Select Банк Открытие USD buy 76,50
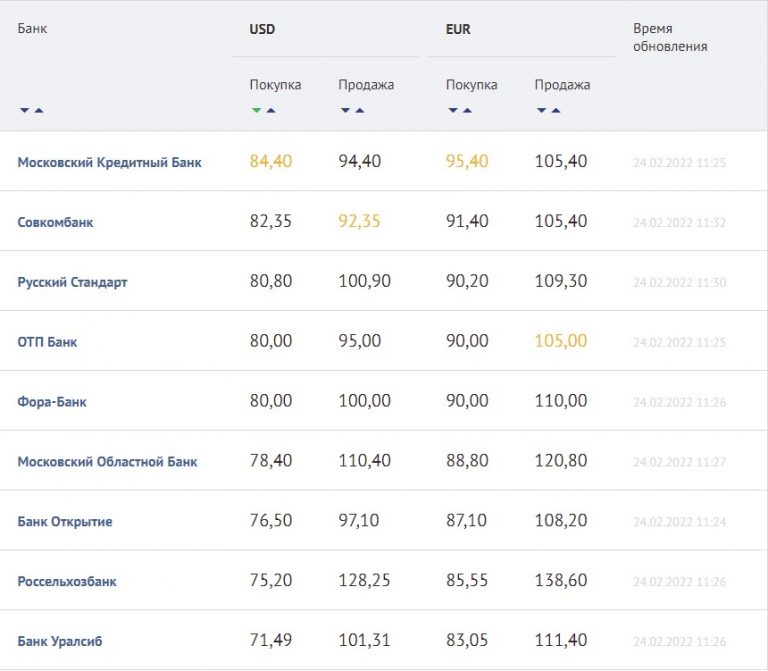 pos(271,520)
